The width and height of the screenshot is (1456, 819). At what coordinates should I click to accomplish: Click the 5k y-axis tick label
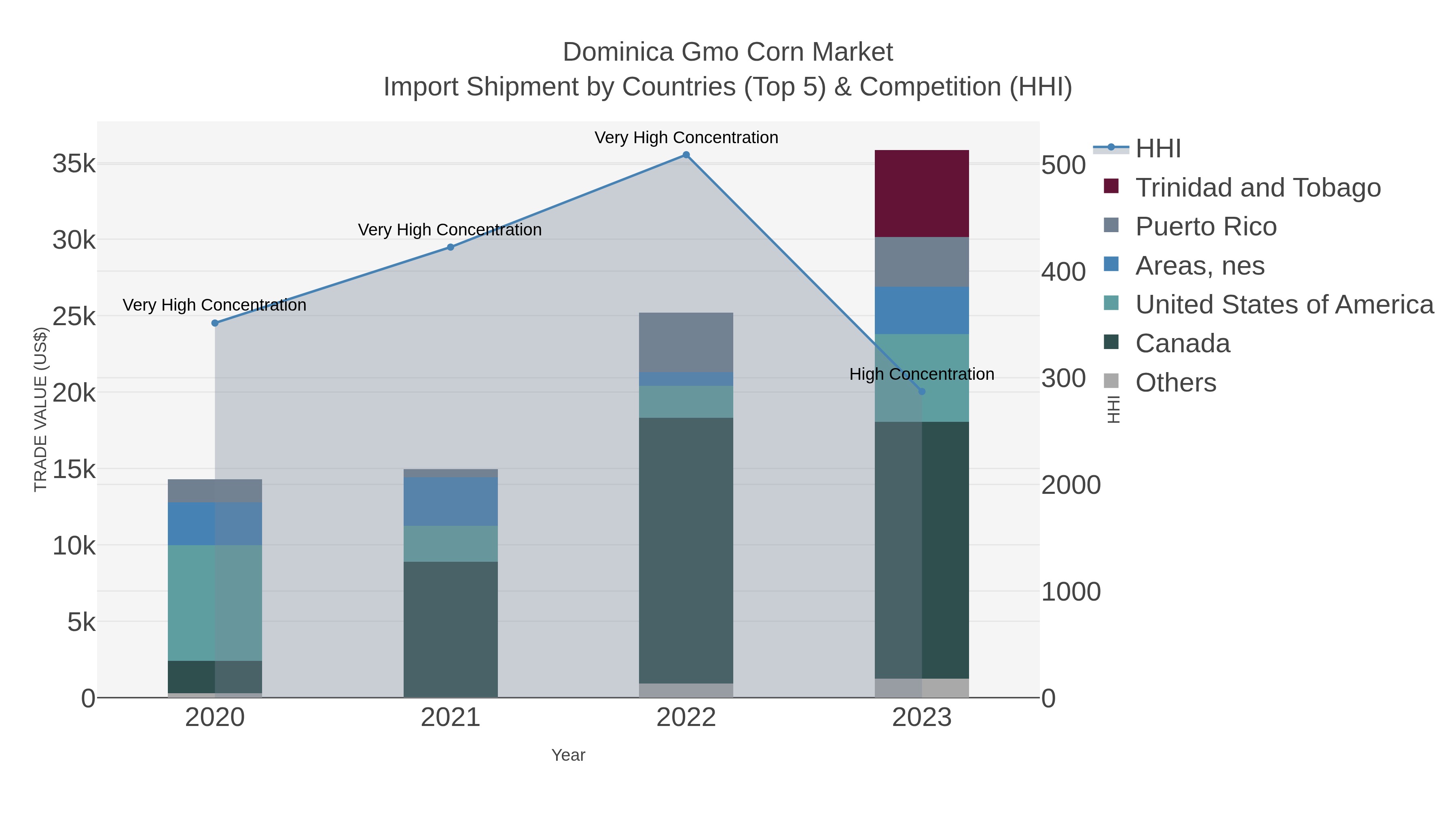coord(81,622)
